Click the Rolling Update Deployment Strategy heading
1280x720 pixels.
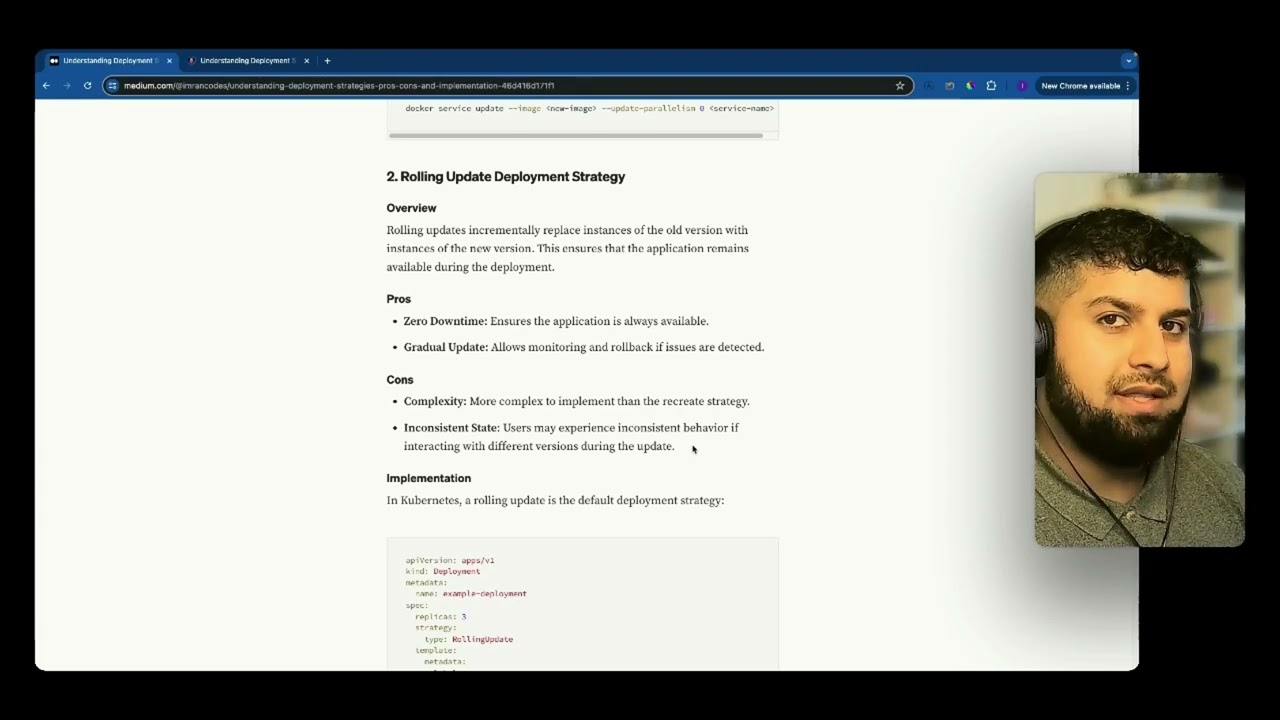coord(506,177)
